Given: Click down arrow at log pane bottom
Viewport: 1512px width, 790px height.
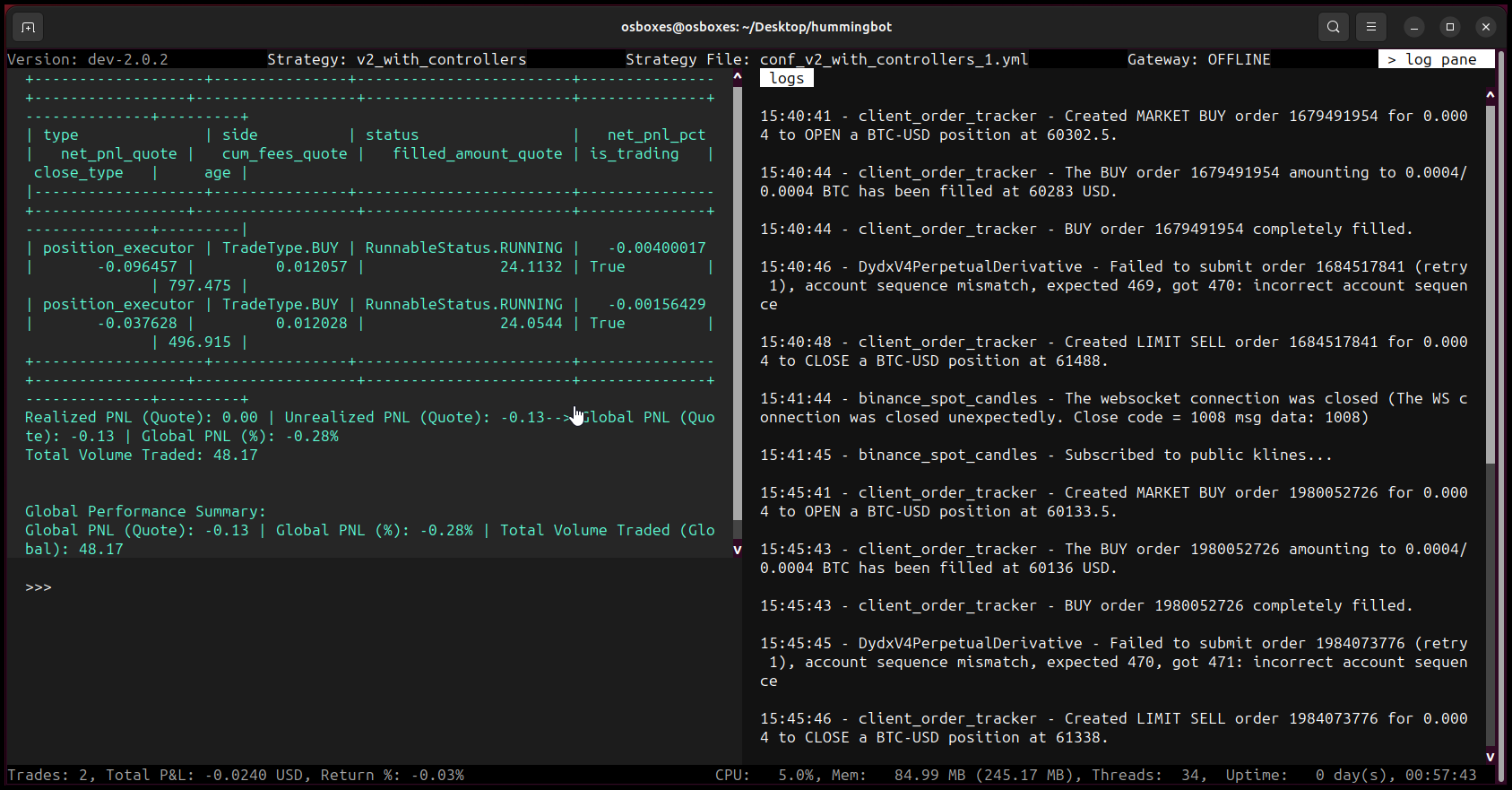Looking at the screenshot, I should click(1490, 756).
